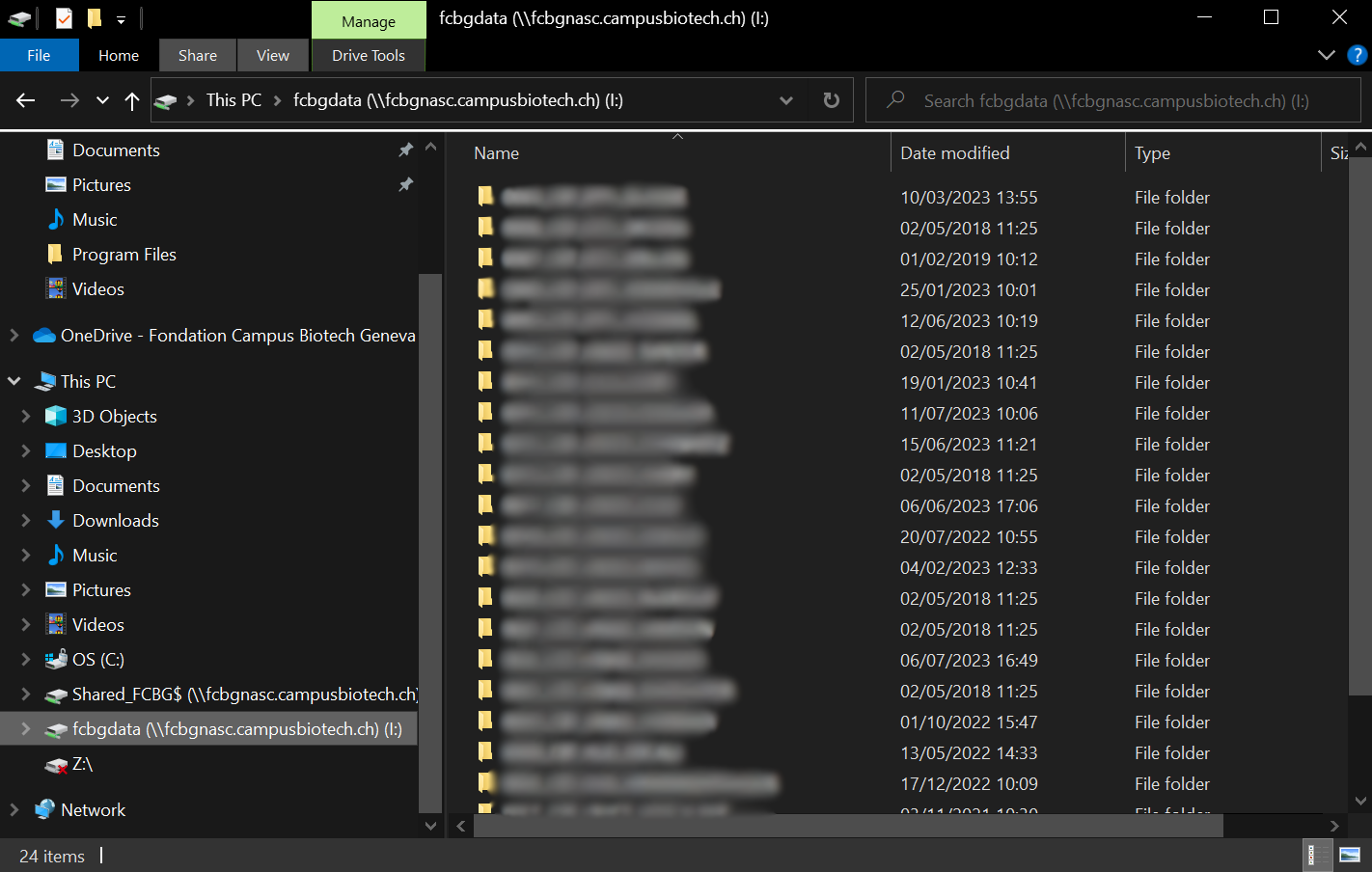
Task: Click the chevron after This PC in address bar
Action: (278, 100)
